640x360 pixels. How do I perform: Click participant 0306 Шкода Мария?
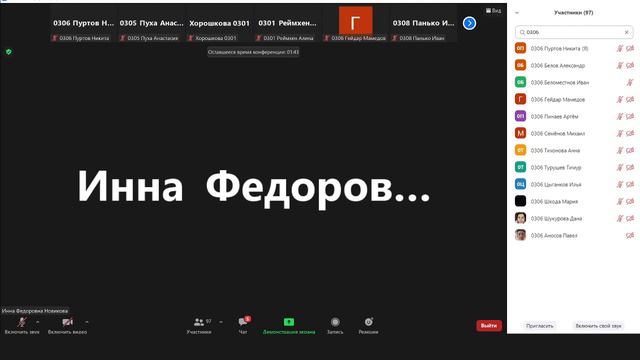click(x=573, y=202)
